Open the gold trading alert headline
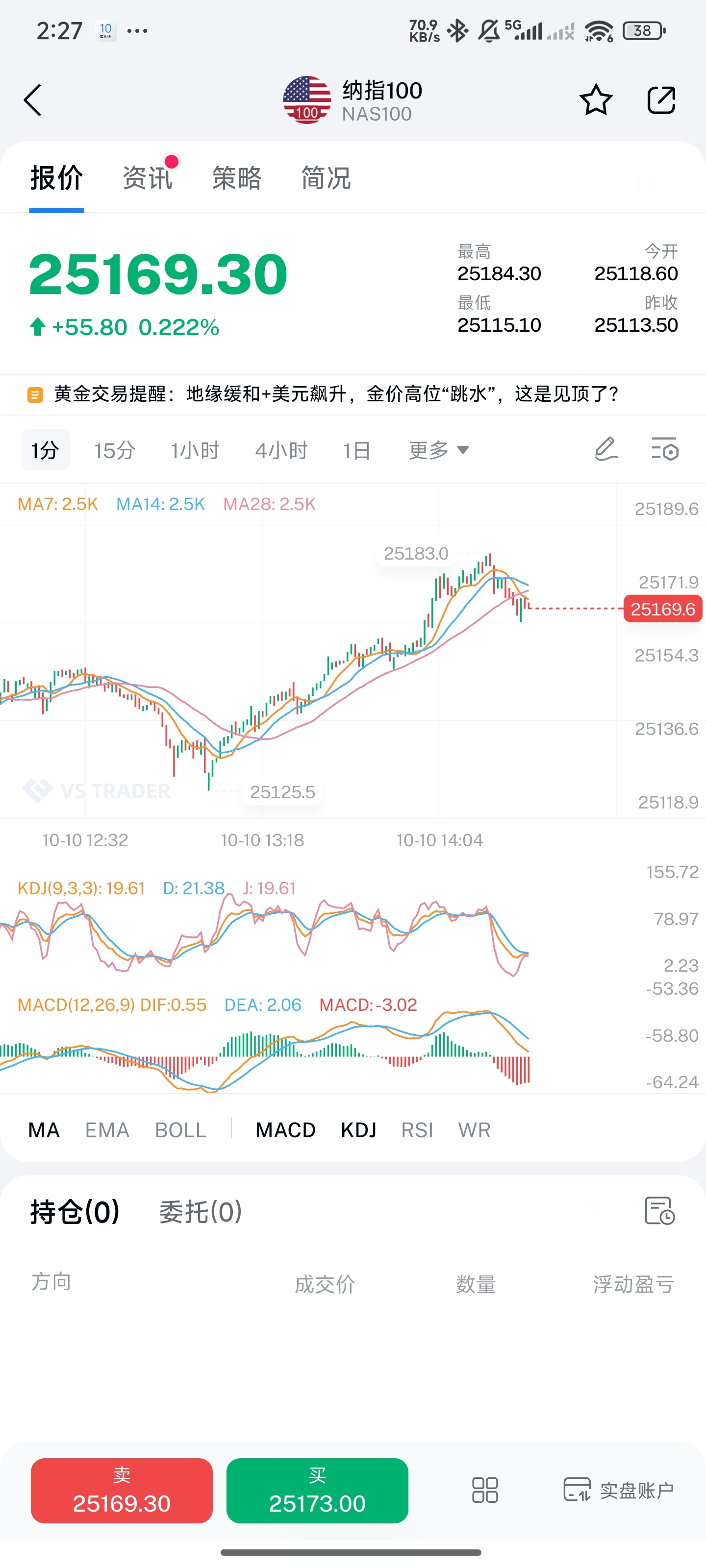The width and height of the screenshot is (706, 1568). 336,394
